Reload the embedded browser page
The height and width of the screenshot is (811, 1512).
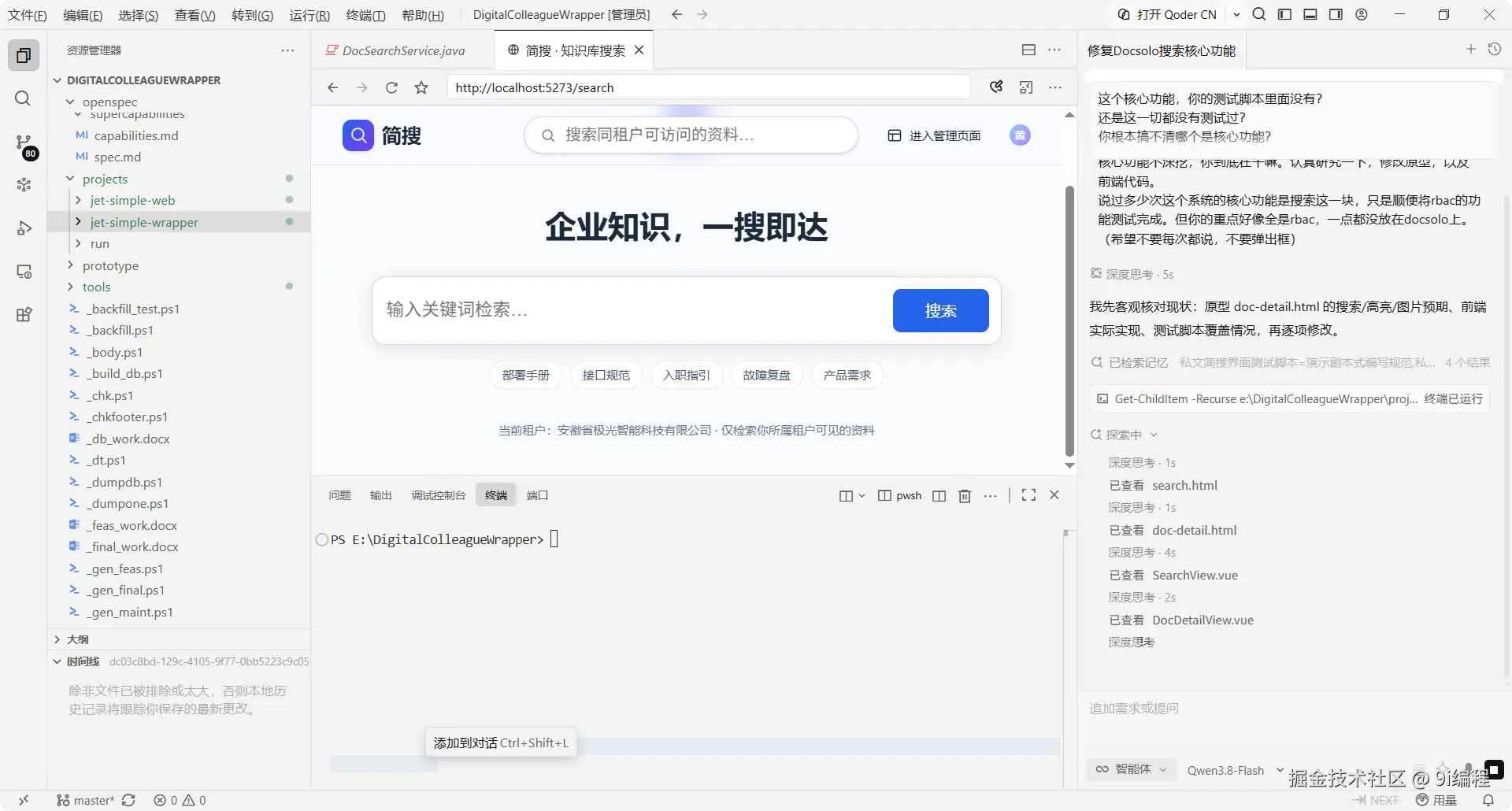coord(391,87)
